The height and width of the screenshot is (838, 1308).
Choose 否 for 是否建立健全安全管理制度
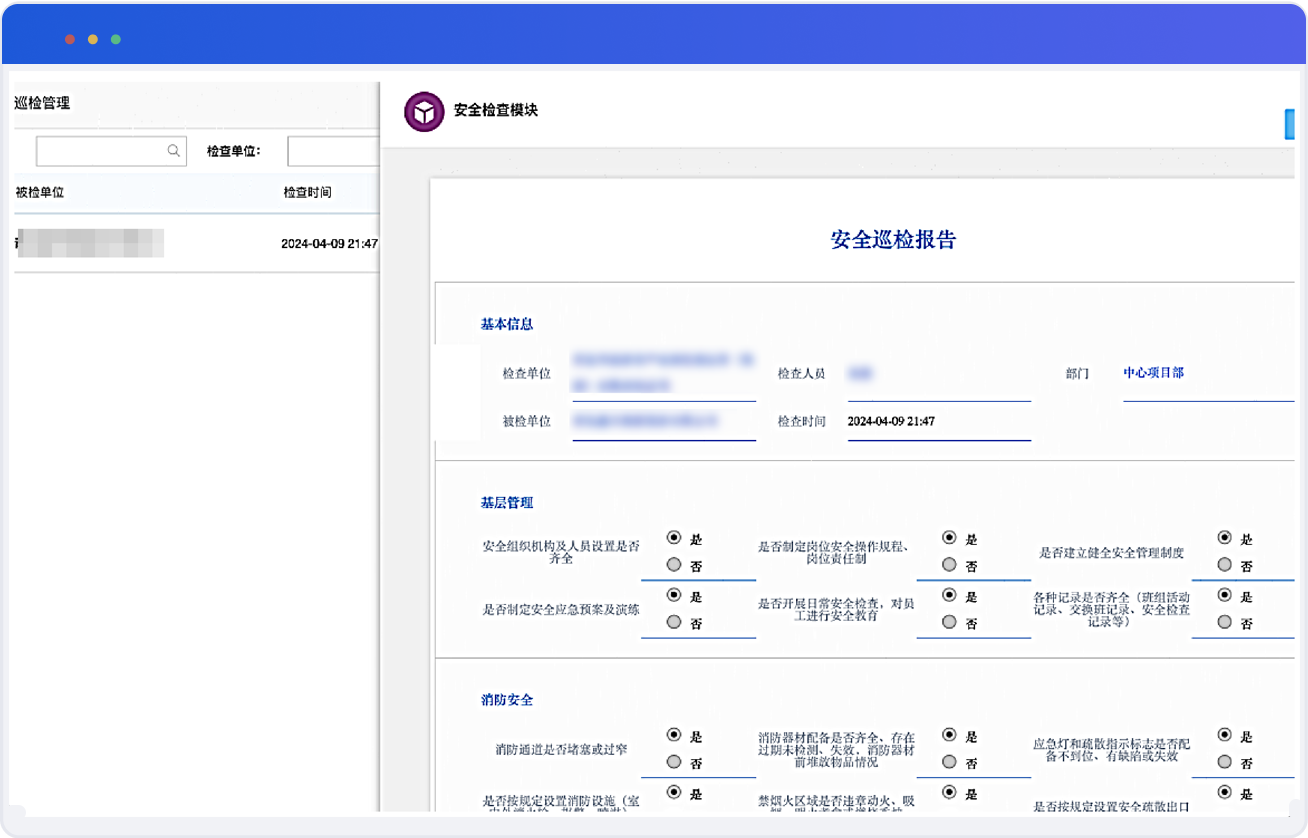[x=1225, y=565]
